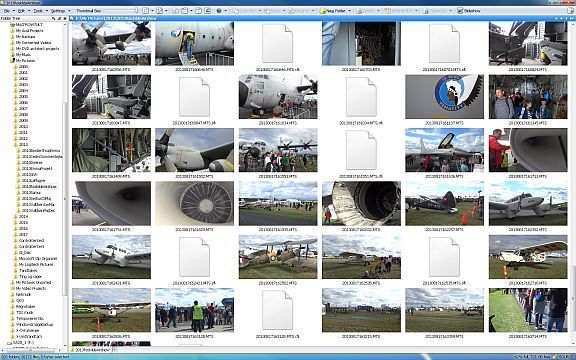This screenshot has height=360, width=576.
Task: Select the yellow-vest marshal thumbnail
Action: pos(194,310)
